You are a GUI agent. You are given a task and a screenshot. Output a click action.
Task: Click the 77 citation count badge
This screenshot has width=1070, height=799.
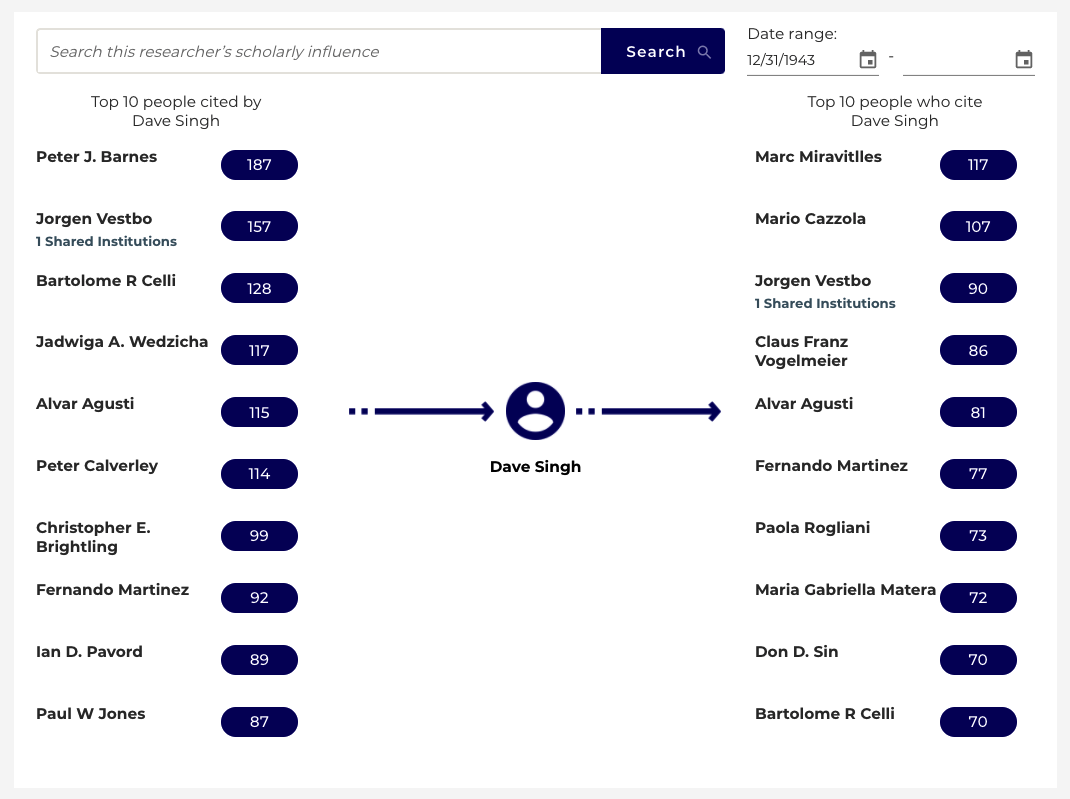978,474
